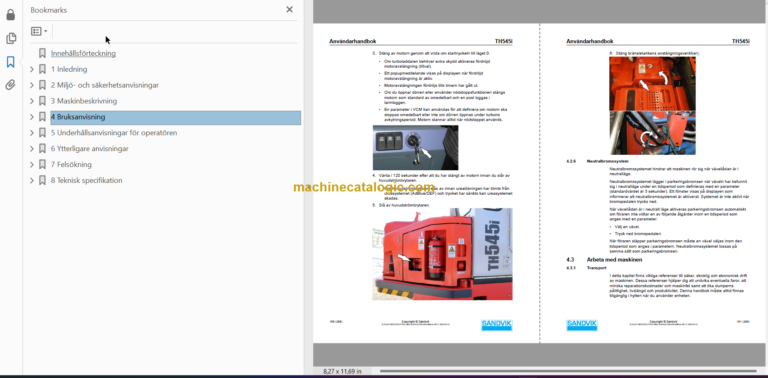This screenshot has height=378, width=768.
Task: Click 'Användarhandbok' header on left page
Action: [x=353, y=42]
